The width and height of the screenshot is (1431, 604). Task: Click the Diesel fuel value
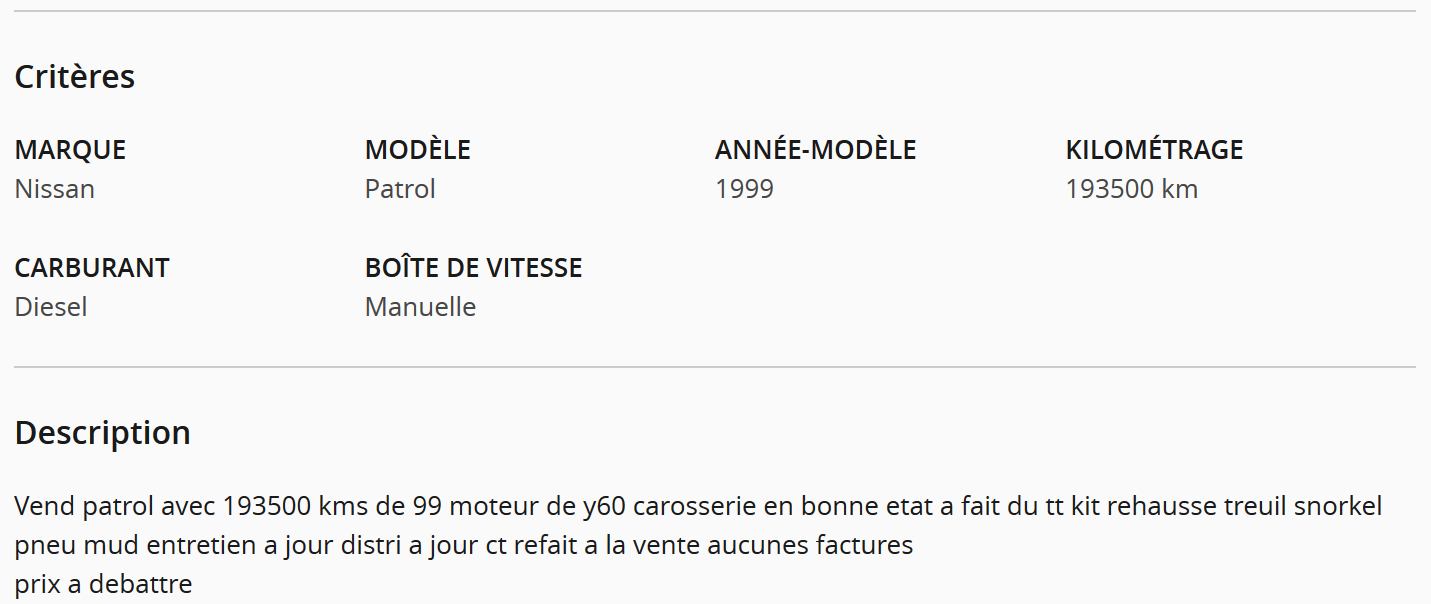tap(51, 307)
